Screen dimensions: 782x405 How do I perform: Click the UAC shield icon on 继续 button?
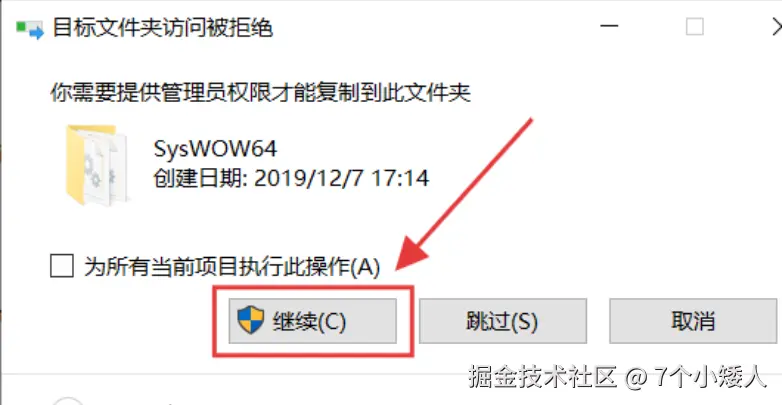pos(250,320)
